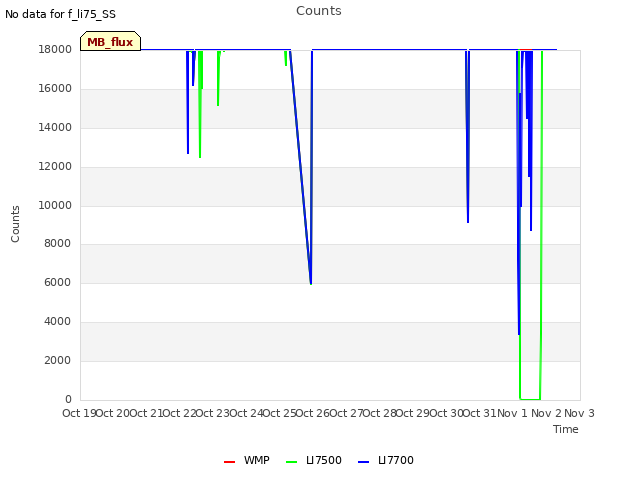This screenshot has height=480, width=640.
Task: Click the 'Oct 28' x-axis label
Action: [x=380, y=413]
